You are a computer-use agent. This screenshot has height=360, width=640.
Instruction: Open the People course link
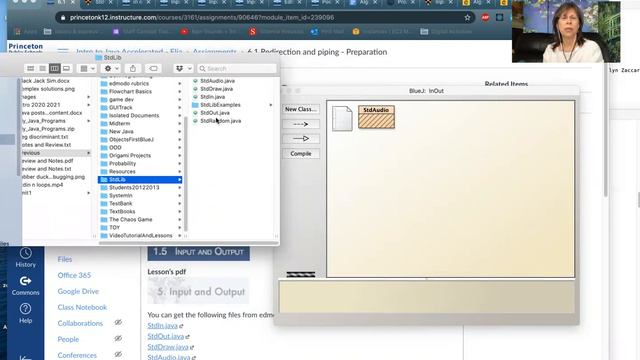68,339
